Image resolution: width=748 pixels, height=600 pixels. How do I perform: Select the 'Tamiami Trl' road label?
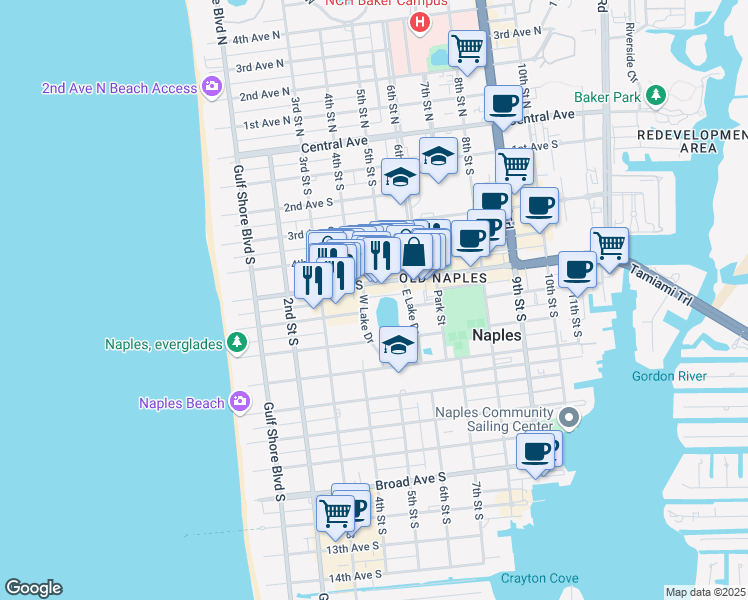(x=661, y=285)
